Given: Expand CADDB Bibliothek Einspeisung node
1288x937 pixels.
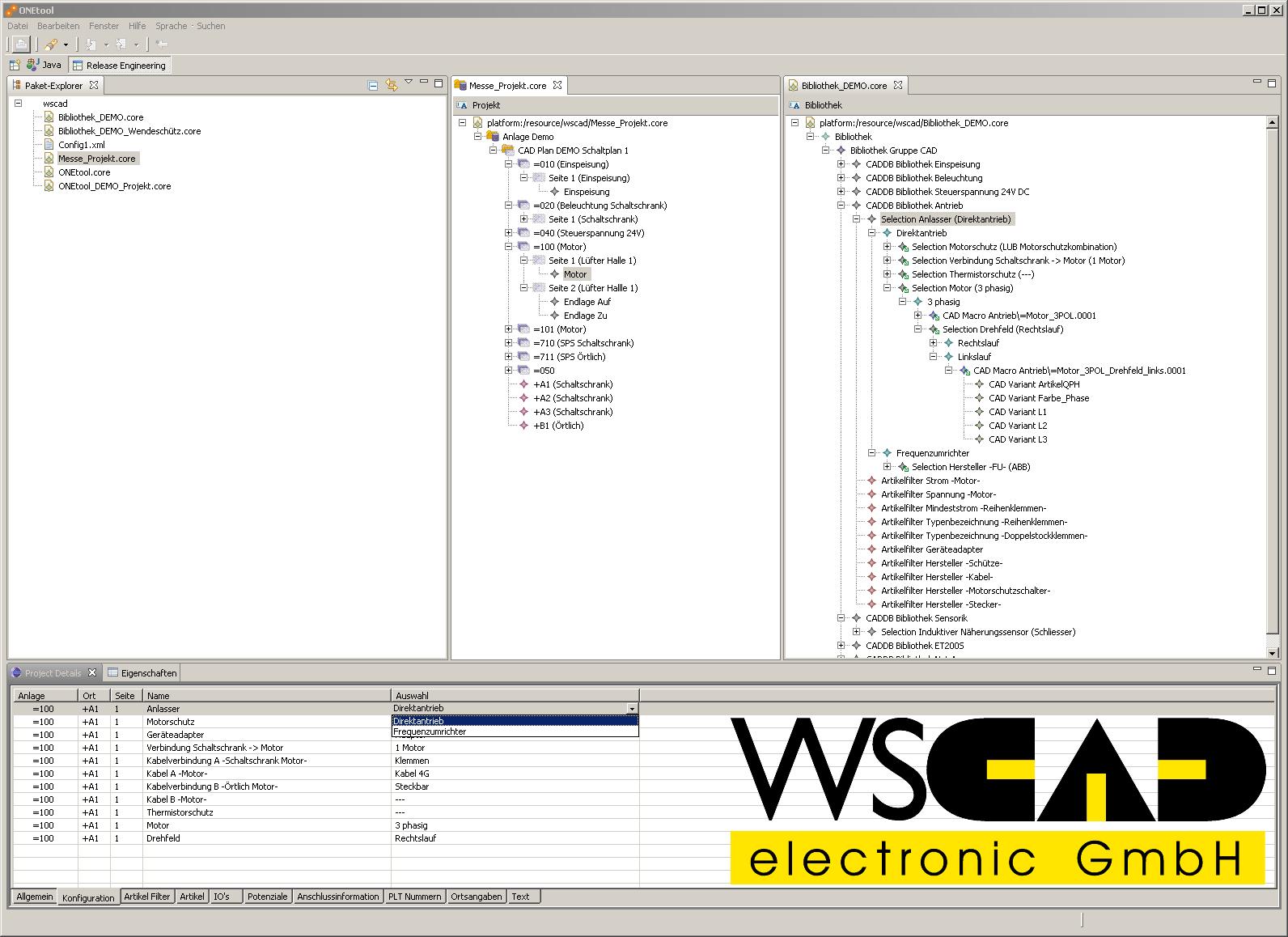Looking at the screenshot, I should (x=841, y=164).
